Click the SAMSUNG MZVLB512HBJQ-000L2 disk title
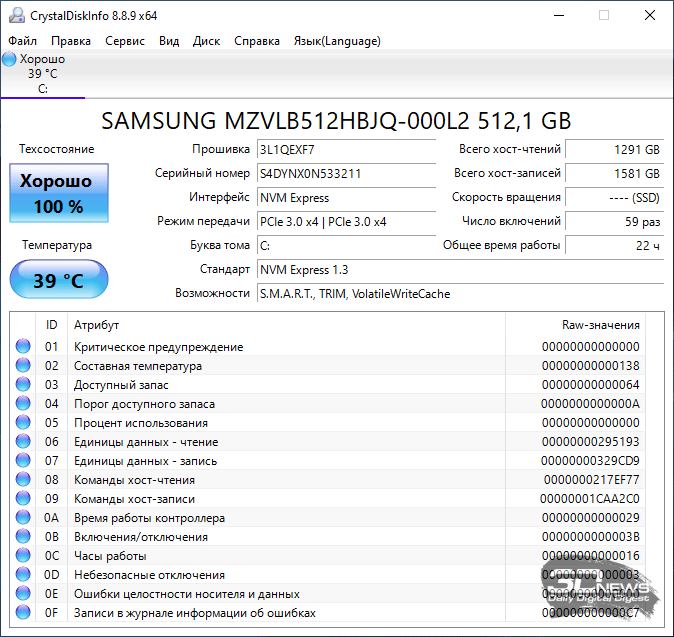The image size is (674, 637). [x=336, y=121]
